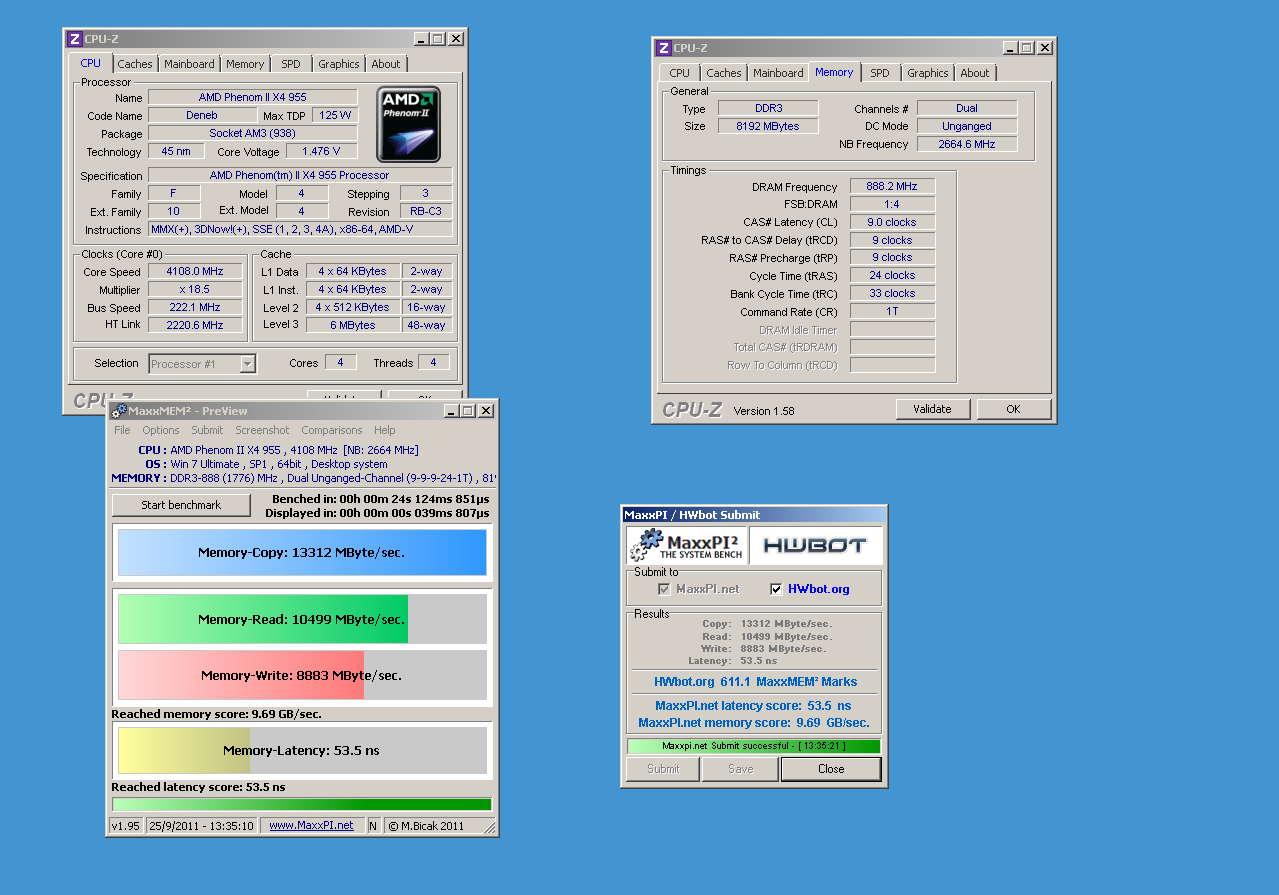Image resolution: width=1279 pixels, height=895 pixels.
Task: Click the Memory-Read 10499 MByte/sec bar
Action: point(302,619)
